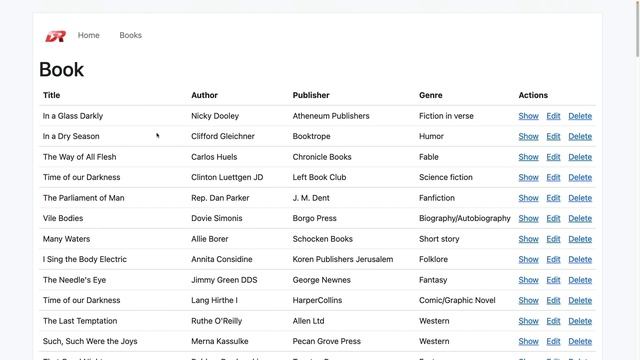Select the Publisher column header
640x360 pixels.
point(311,95)
